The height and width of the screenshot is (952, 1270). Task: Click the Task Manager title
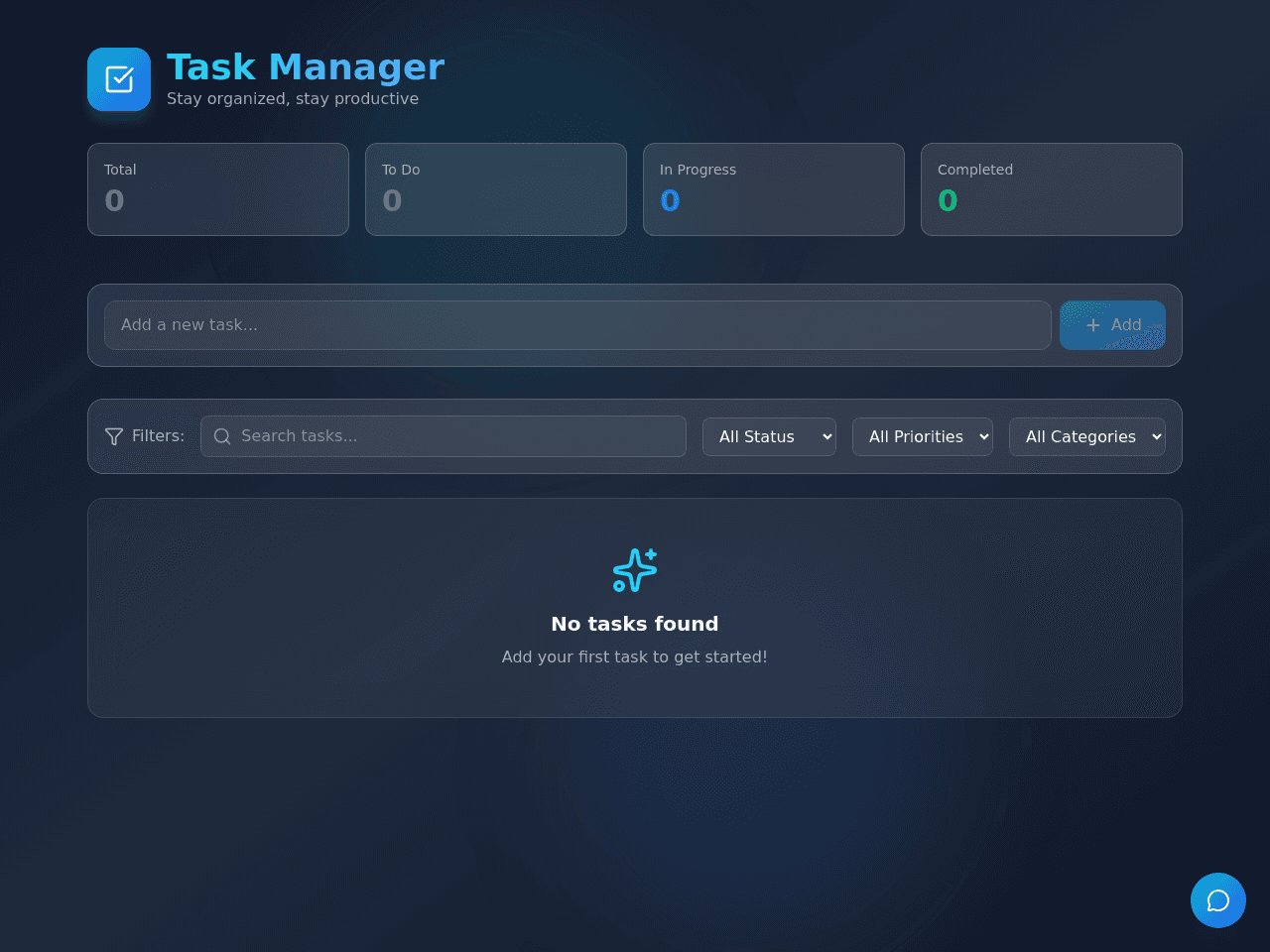(306, 67)
